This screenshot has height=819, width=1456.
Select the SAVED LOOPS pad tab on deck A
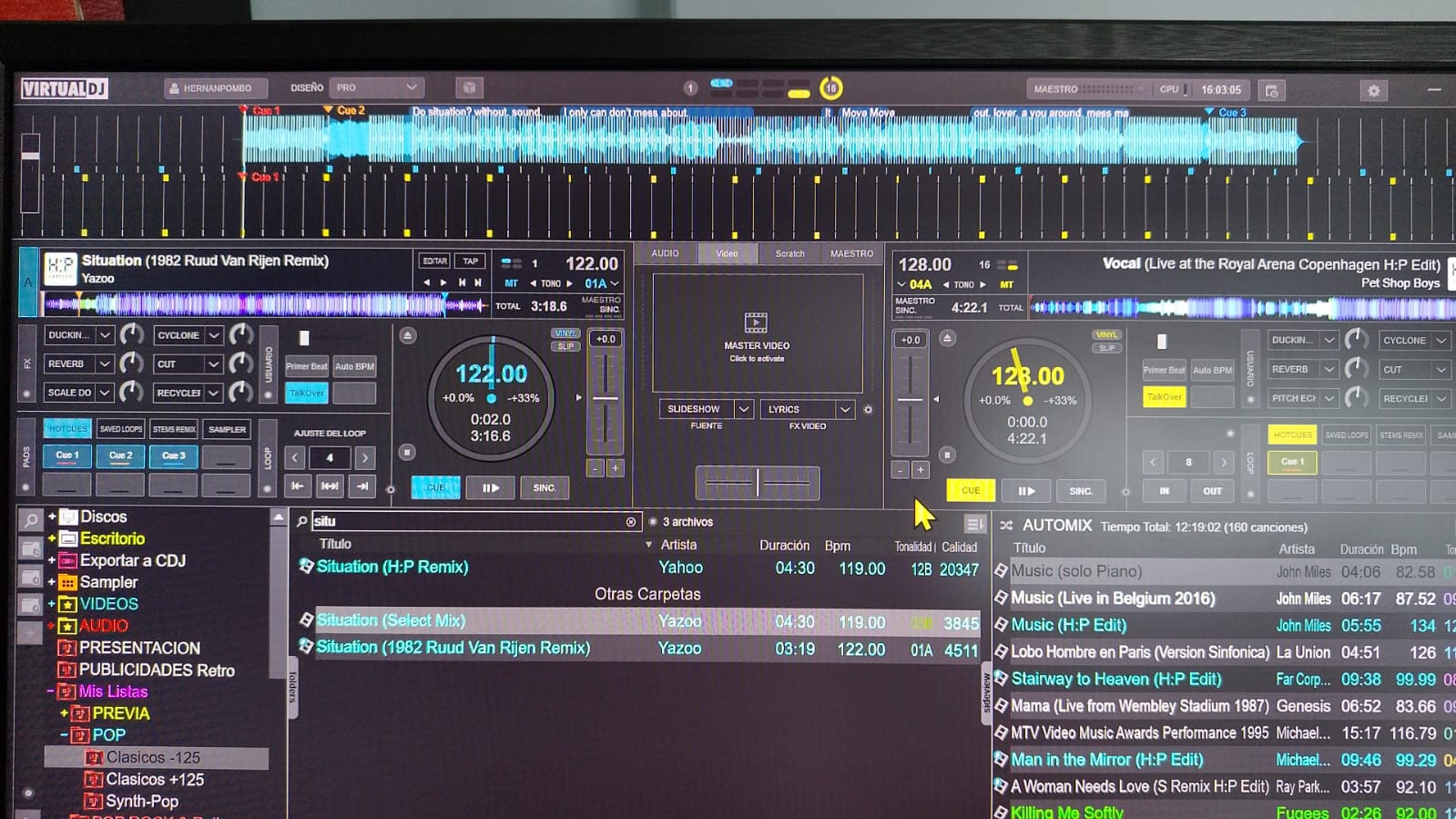pos(121,429)
